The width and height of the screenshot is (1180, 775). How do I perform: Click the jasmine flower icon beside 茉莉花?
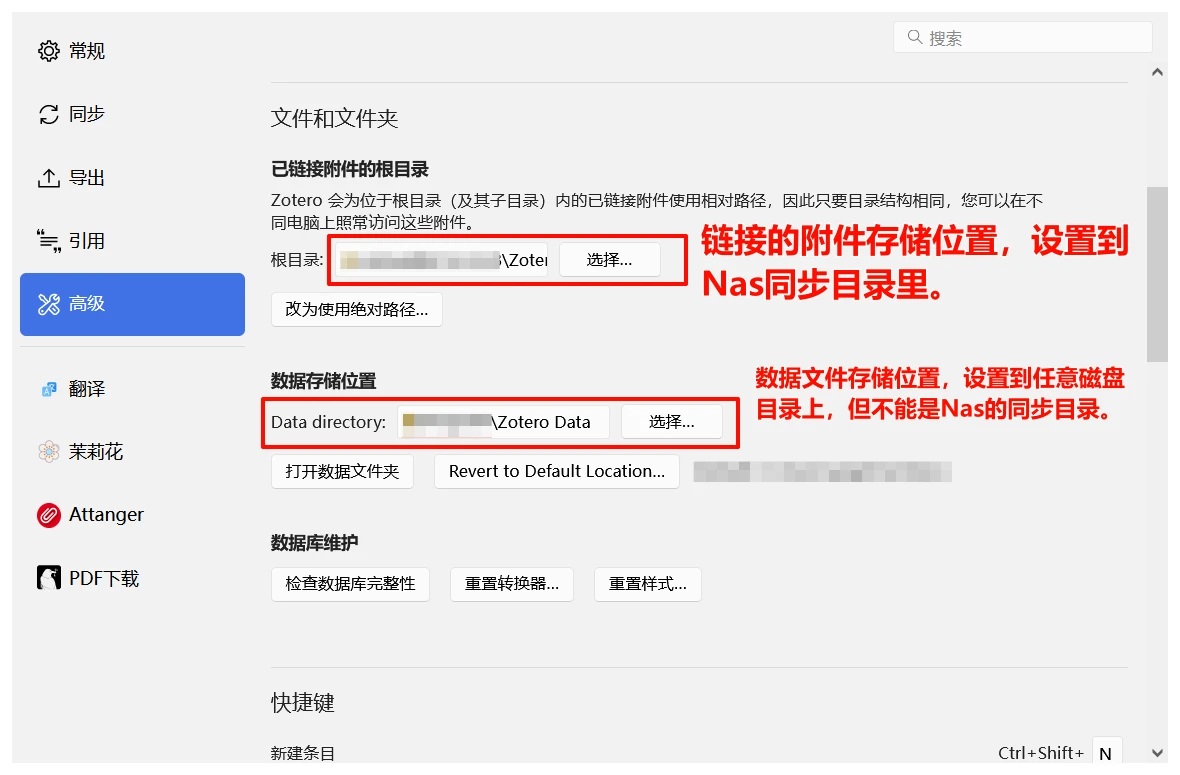pos(49,451)
